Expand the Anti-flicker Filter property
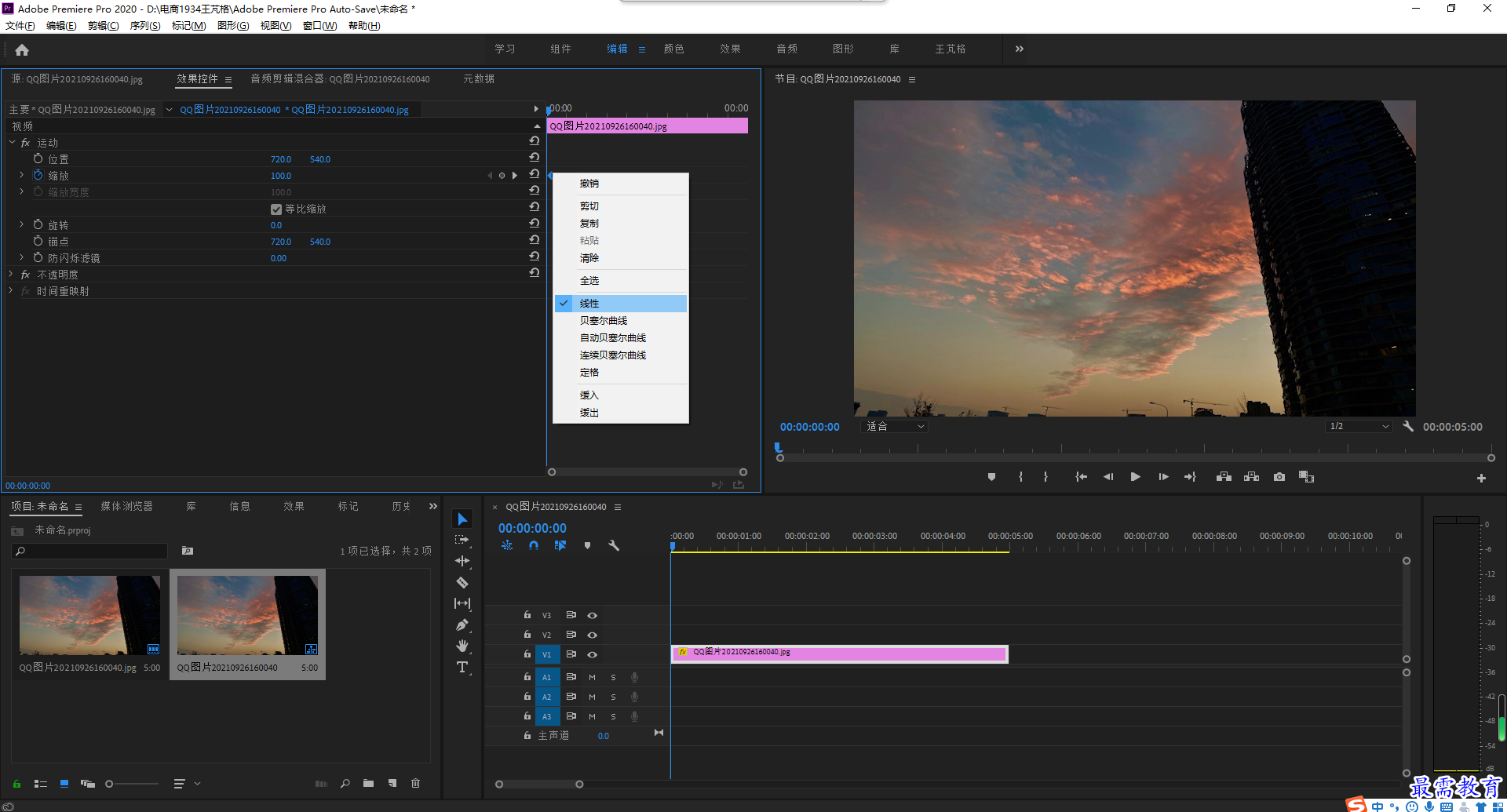The height and width of the screenshot is (812, 1507). [x=22, y=257]
